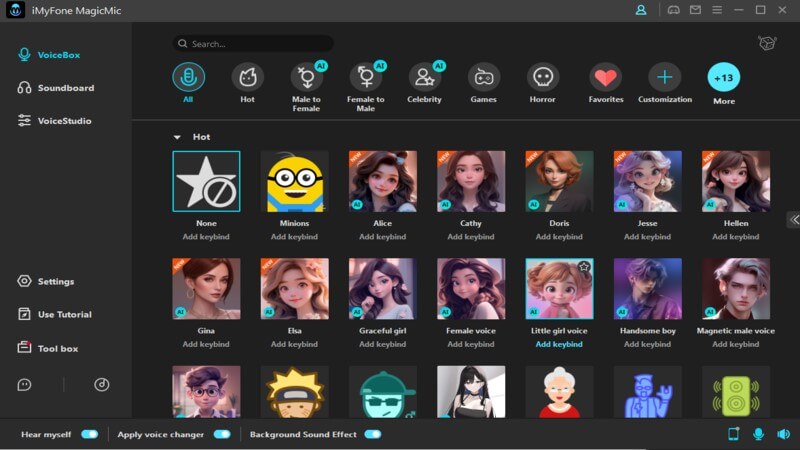Add keybind for Handsome boy

(x=647, y=344)
